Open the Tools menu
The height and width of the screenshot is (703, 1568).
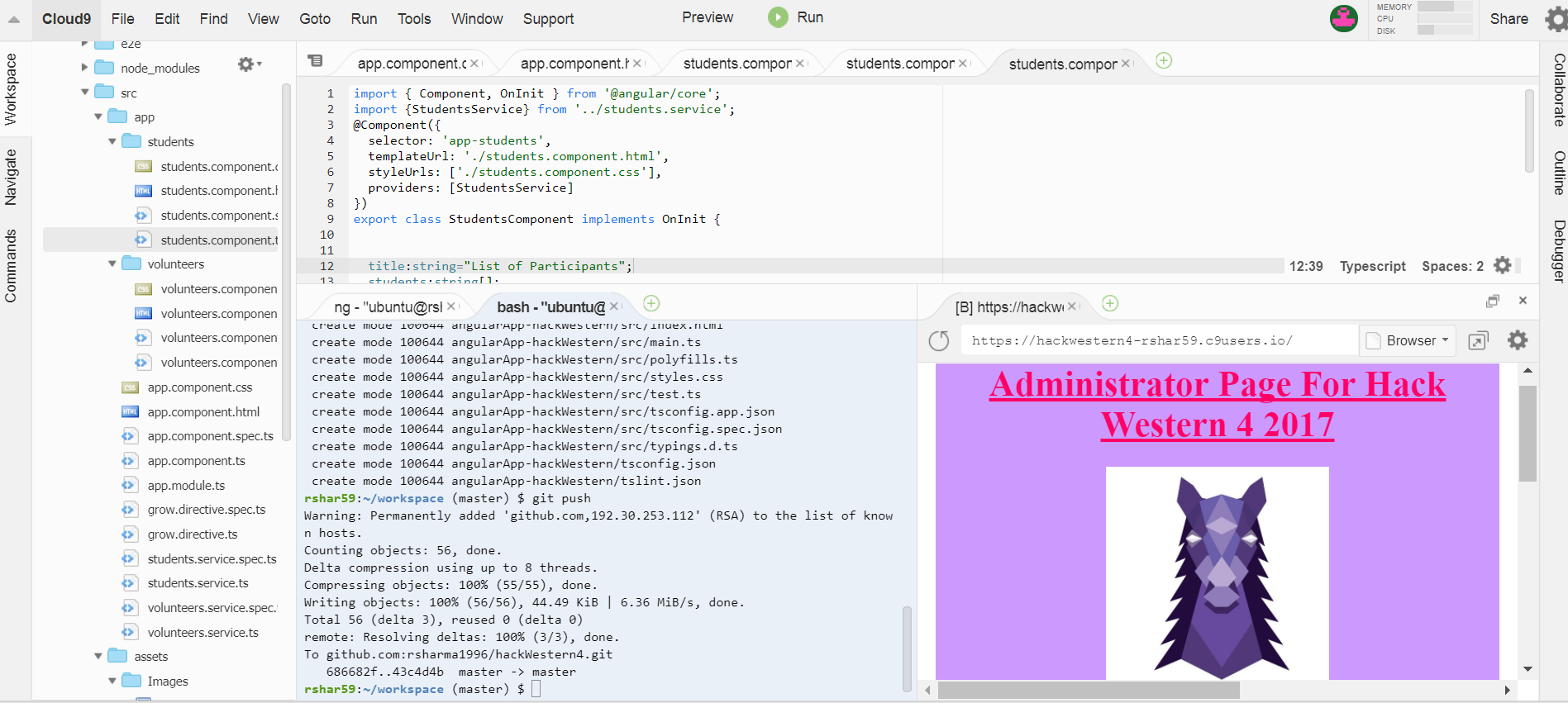[414, 19]
